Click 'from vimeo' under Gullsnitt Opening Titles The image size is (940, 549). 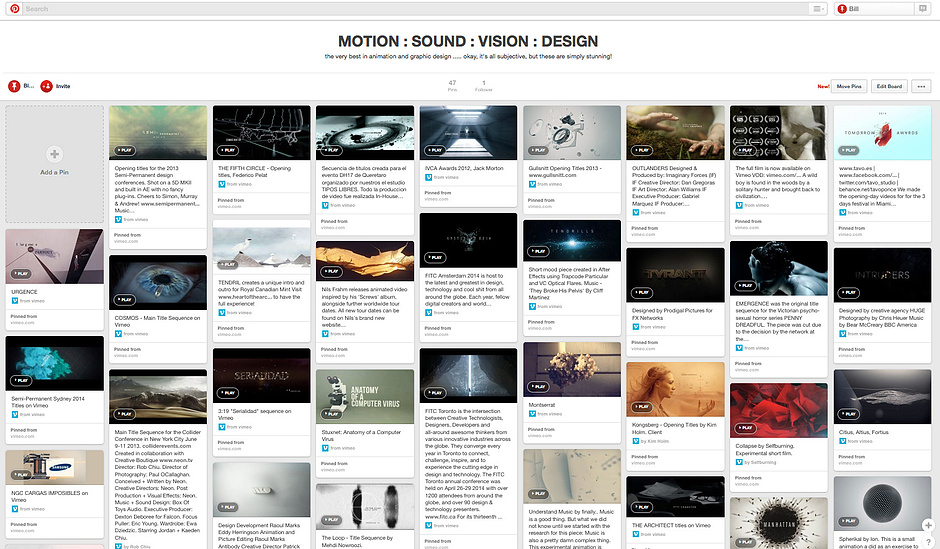tap(550, 184)
